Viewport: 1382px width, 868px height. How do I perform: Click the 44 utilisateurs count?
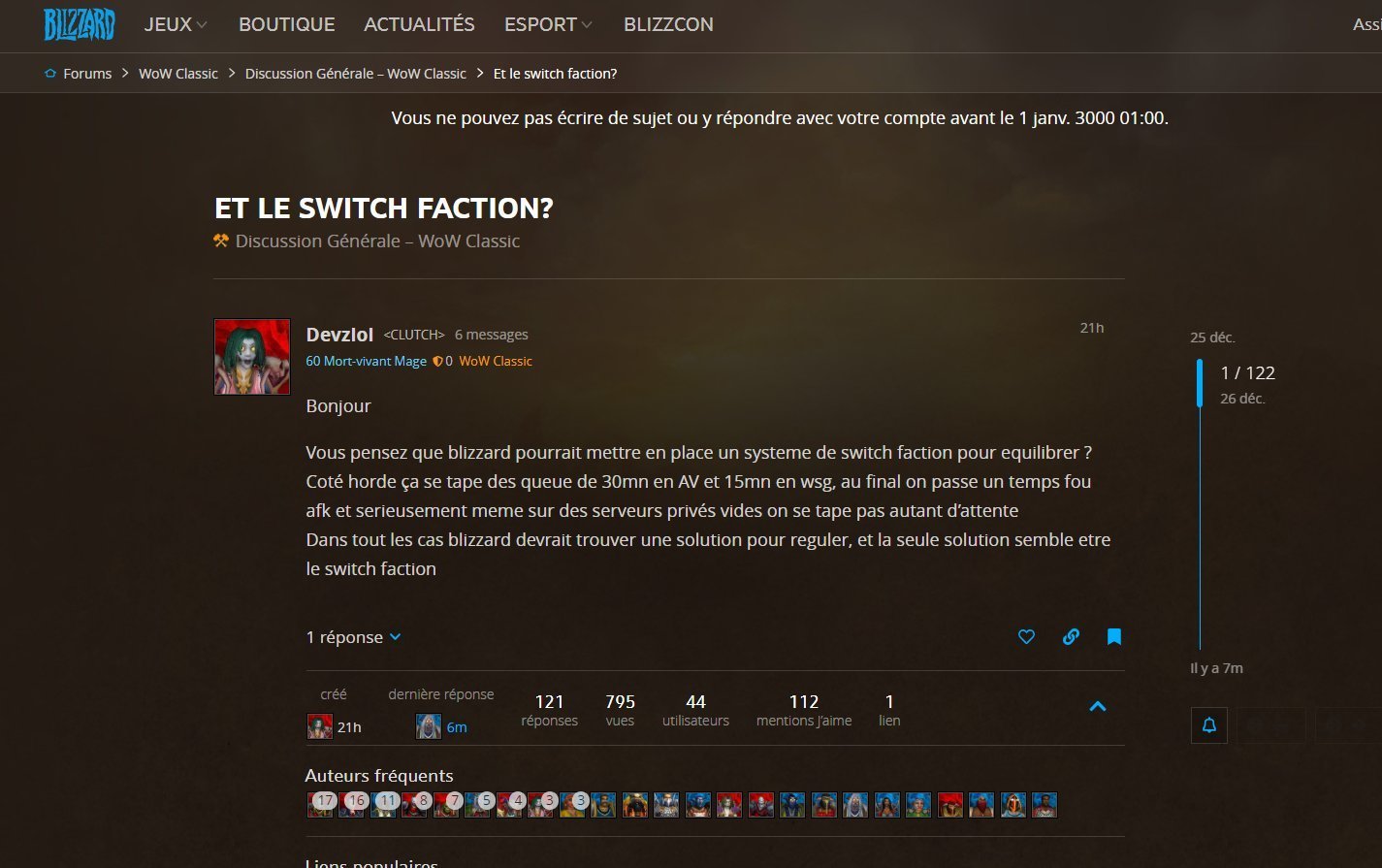coord(695,710)
